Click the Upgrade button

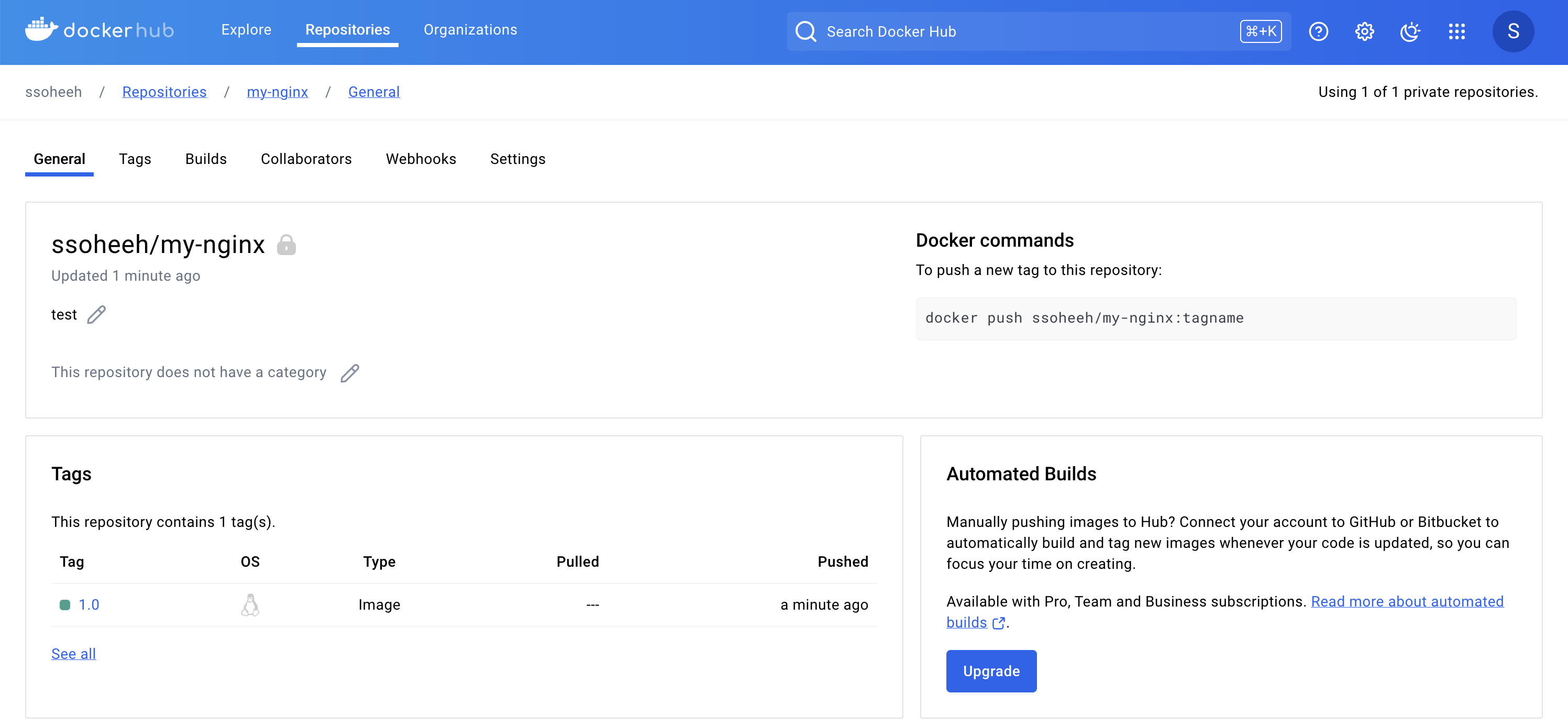pos(991,671)
